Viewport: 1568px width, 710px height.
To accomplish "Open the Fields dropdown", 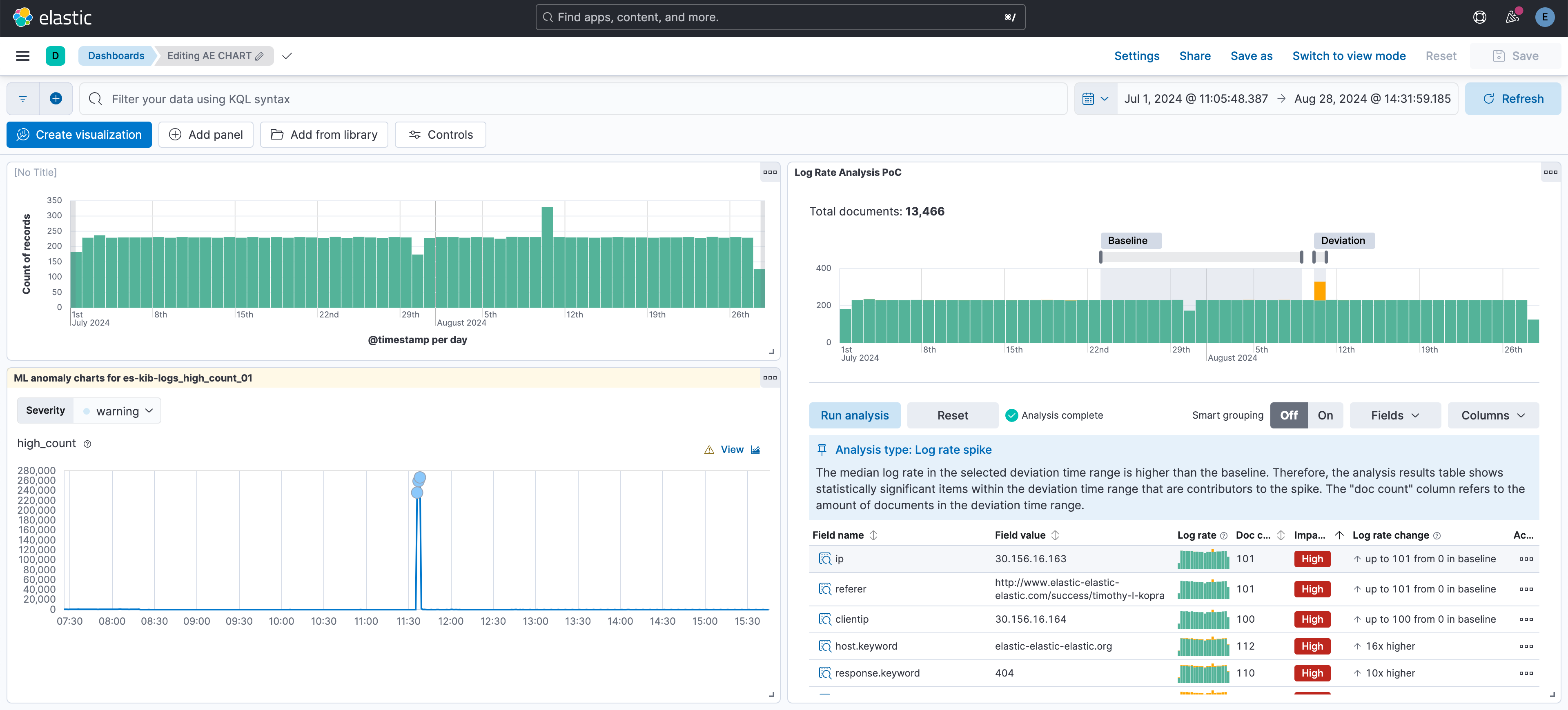I will click(x=1394, y=415).
